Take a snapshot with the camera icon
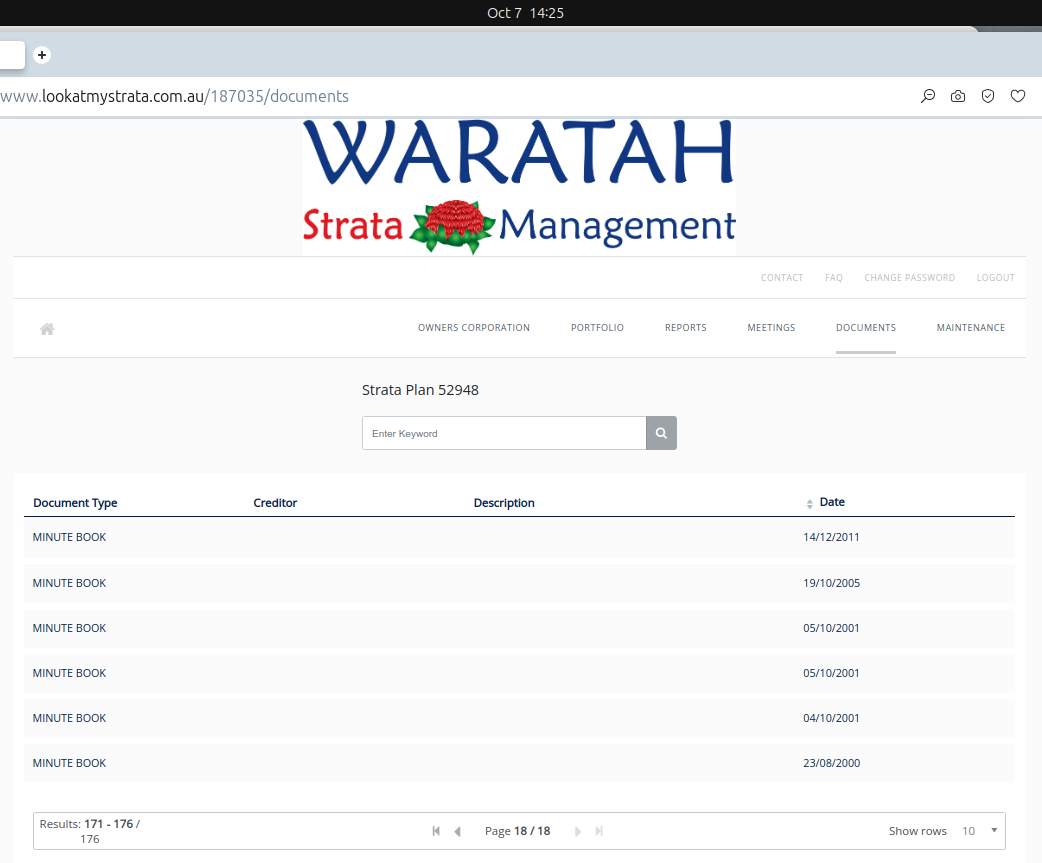This screenshot has height=863, width=1042. [958, 96]
